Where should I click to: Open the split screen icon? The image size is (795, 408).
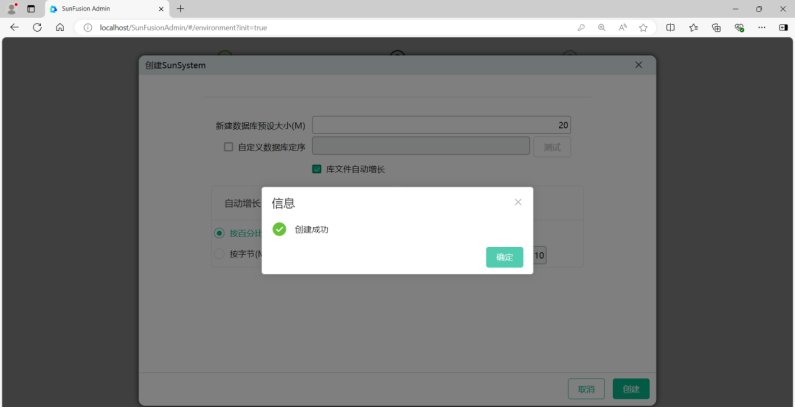click(x=670, y=28)
